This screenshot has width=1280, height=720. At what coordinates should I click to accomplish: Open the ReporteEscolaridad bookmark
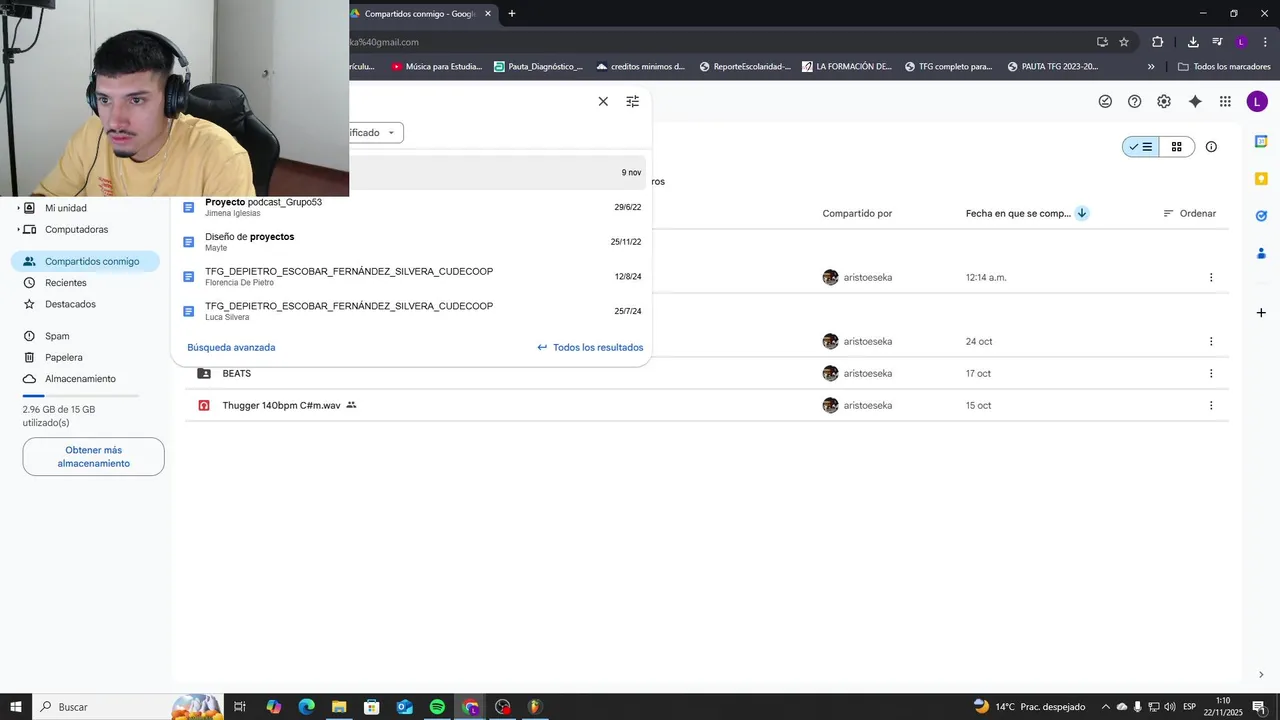(x=745, y=67)
